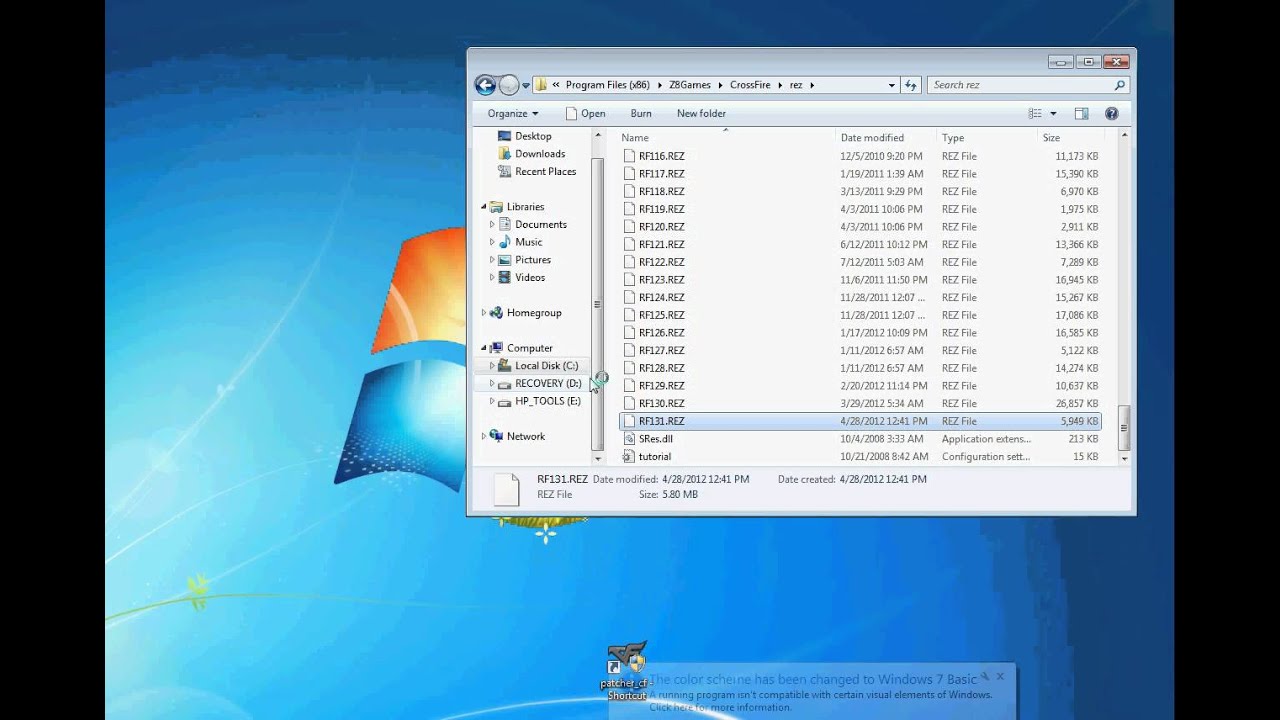
Task: Click Z8Games in the address breadcrumb
Action: tap(690, 85)
